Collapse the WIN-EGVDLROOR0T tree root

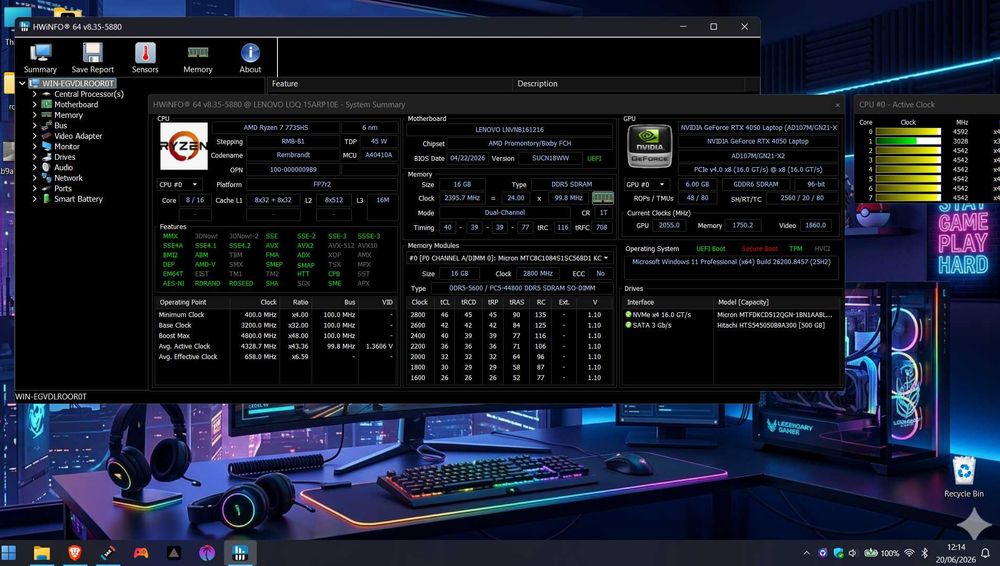pyautogui.click(x=22, y=83)
